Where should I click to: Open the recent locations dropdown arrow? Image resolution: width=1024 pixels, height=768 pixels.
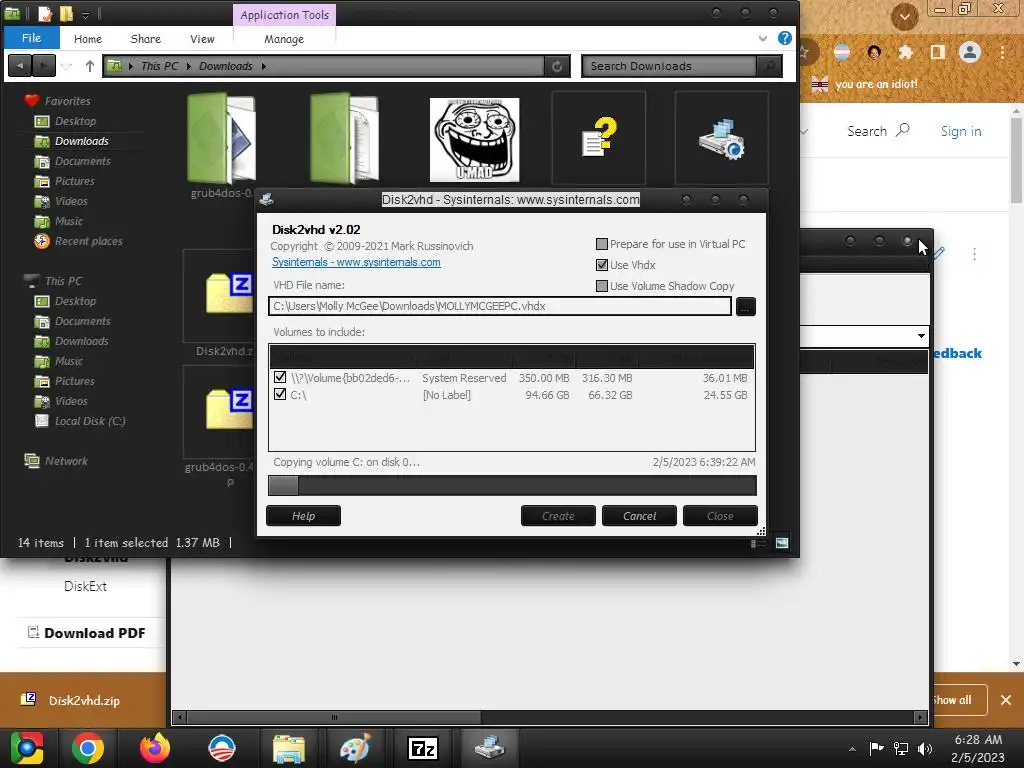(66, 66)
